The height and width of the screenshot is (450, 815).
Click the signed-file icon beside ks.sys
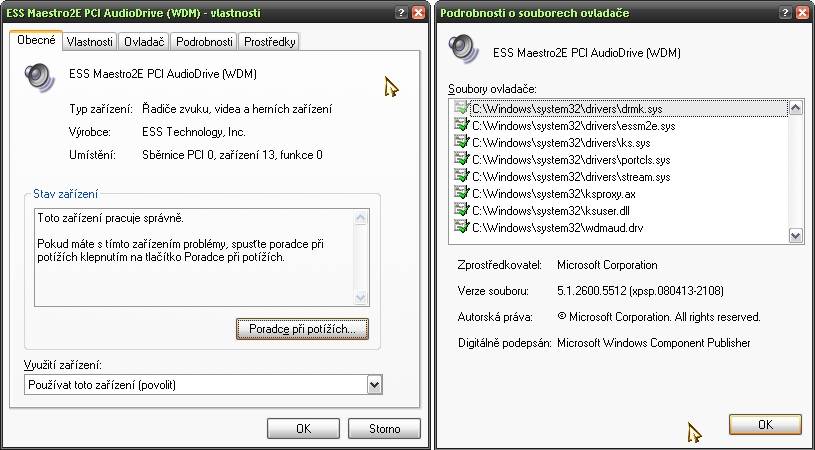coord(461,142)
